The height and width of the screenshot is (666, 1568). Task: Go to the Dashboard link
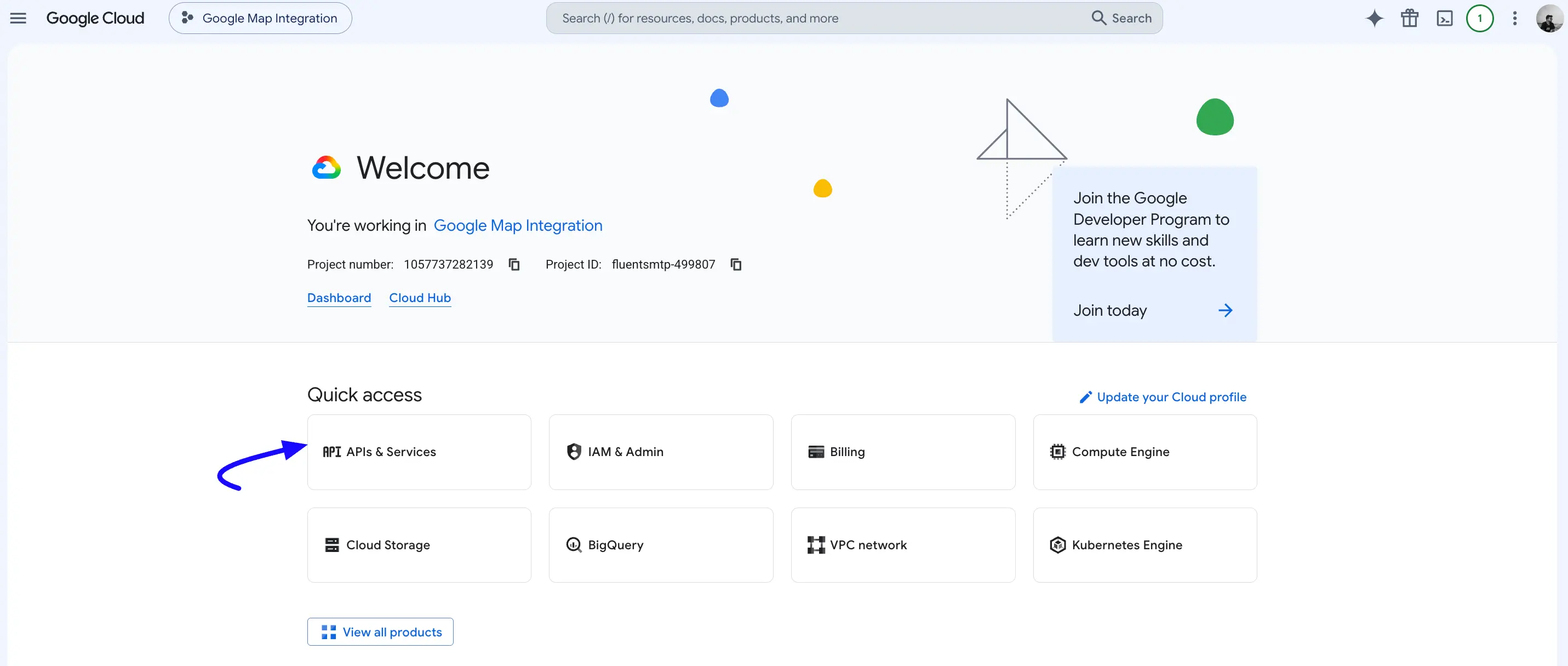339,298
